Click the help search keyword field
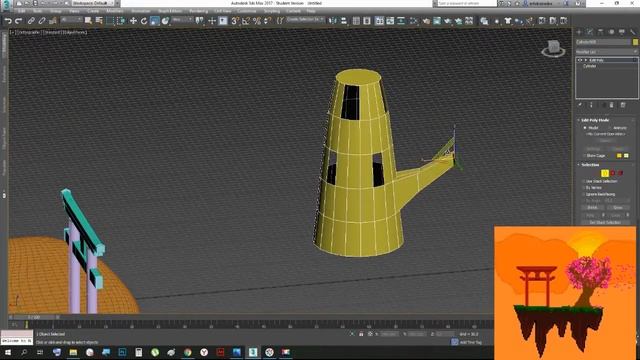 (x=466, y=3)
